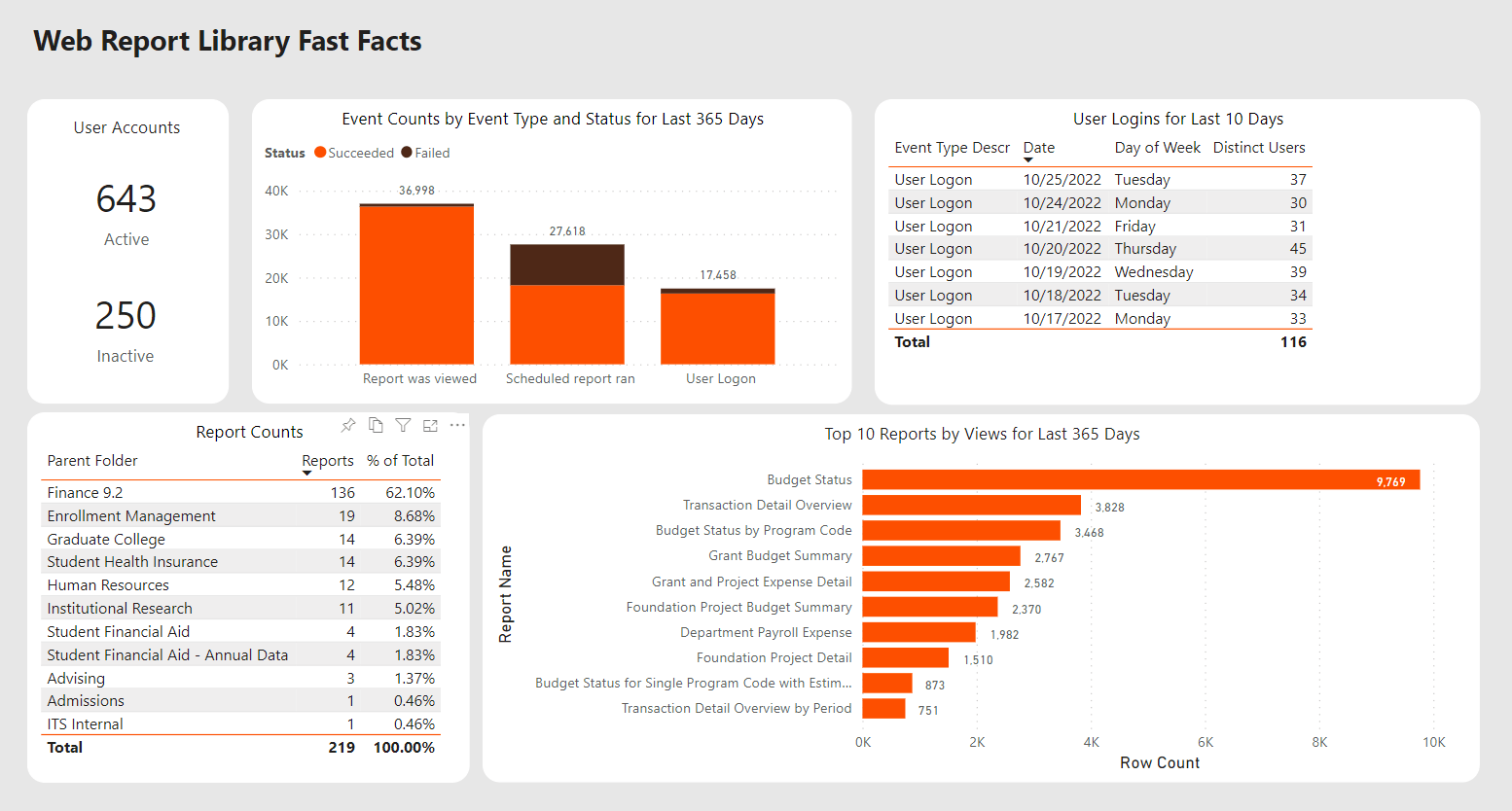Select the 10/20/2022 Thursday login row

(1099, 249)
